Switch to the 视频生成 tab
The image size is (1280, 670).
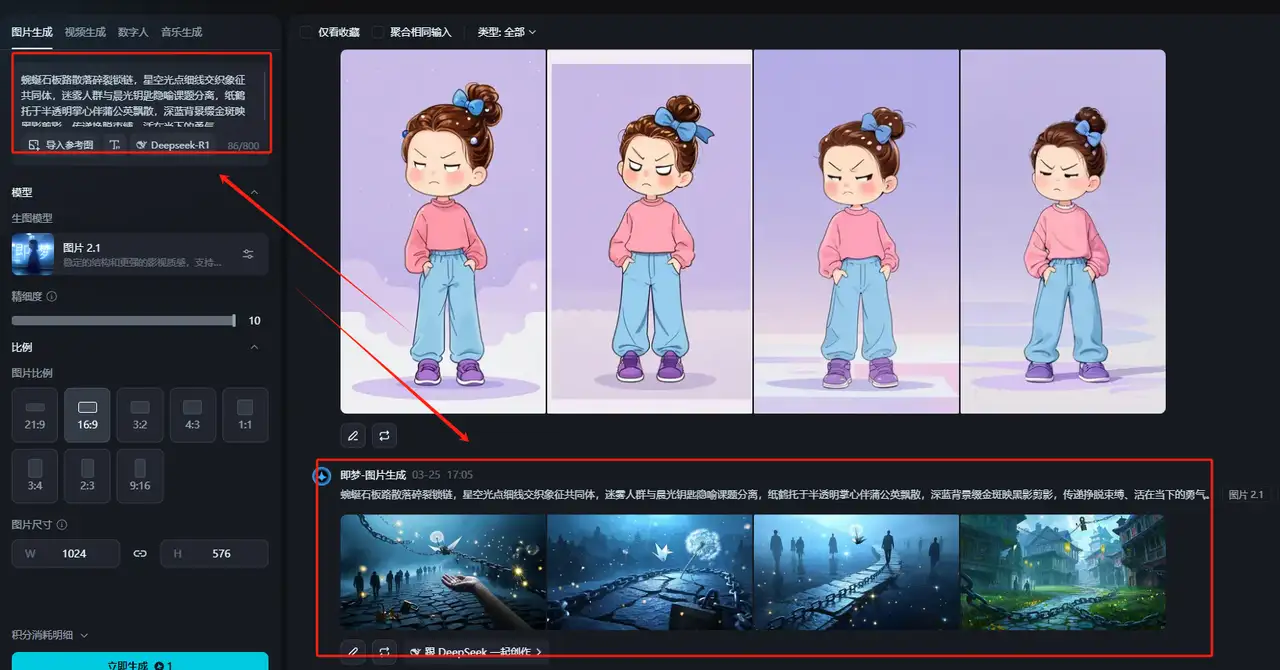[x=85, y=32]
